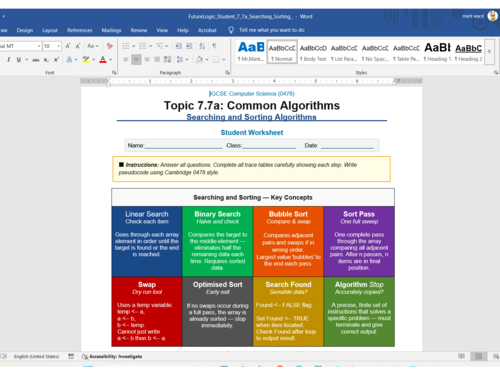Viewport: 500px width, 375px height.
Task: Switch to Print Layout view
Action: click(479, 356)
